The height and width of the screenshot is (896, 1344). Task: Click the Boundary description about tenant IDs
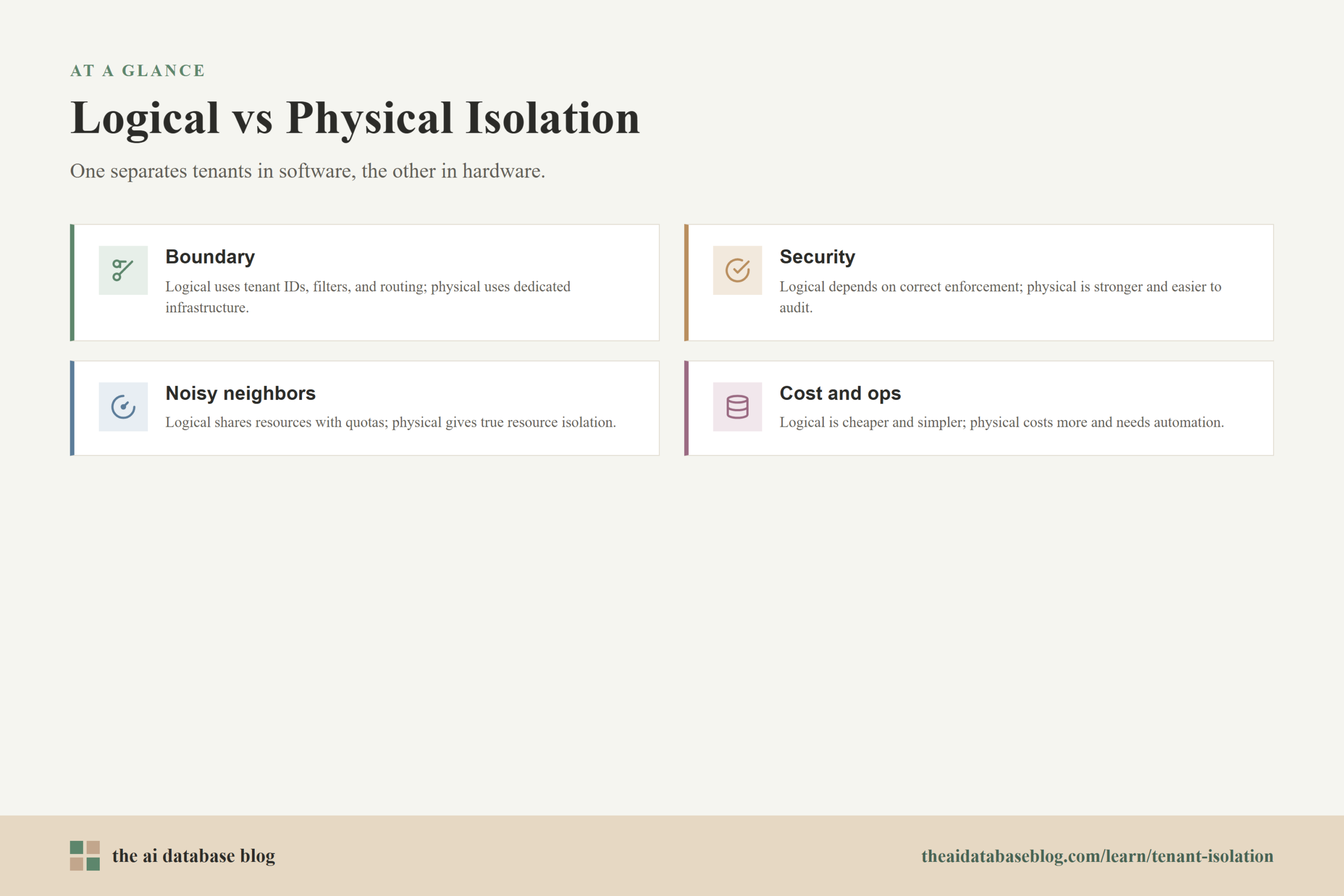368,297
